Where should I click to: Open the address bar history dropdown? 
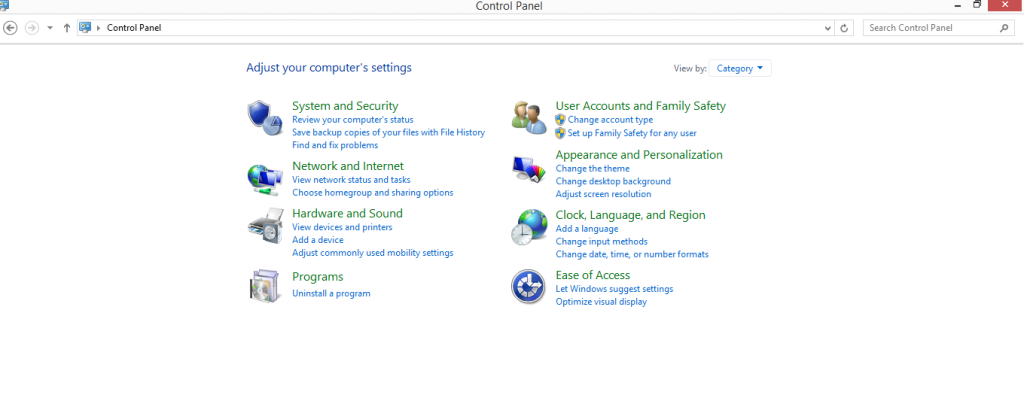(x=828, y=28)
